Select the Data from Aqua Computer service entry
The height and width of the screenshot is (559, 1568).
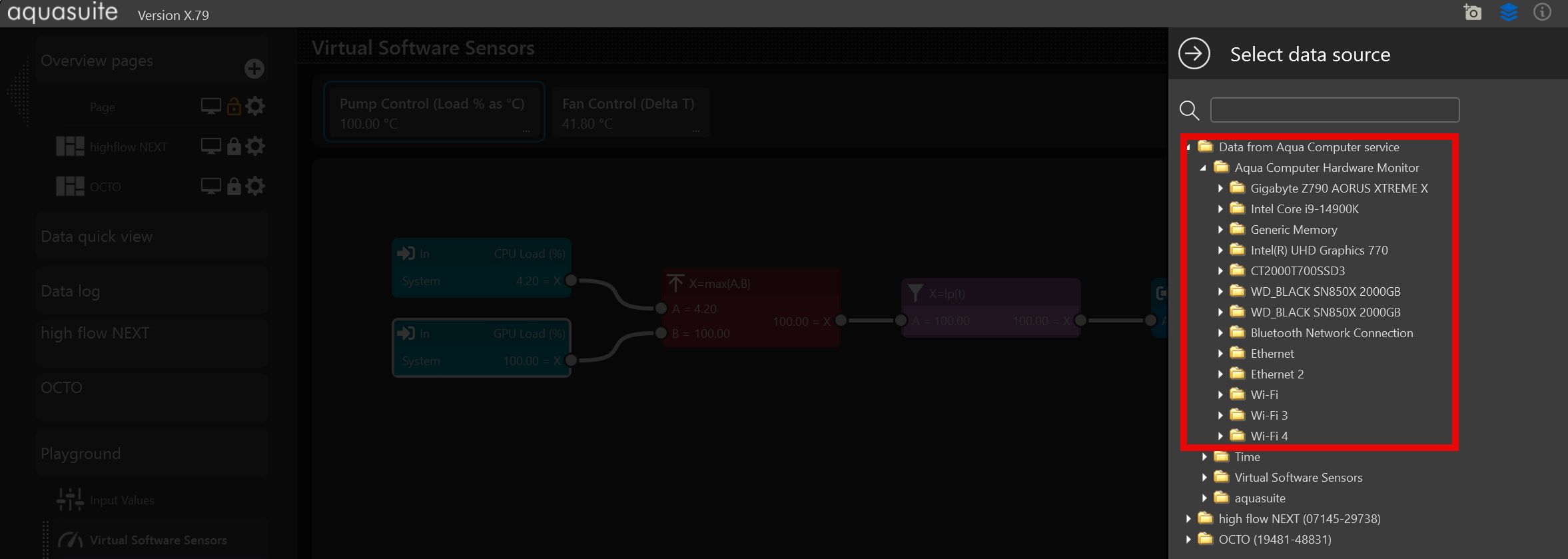pos(1309,147)
